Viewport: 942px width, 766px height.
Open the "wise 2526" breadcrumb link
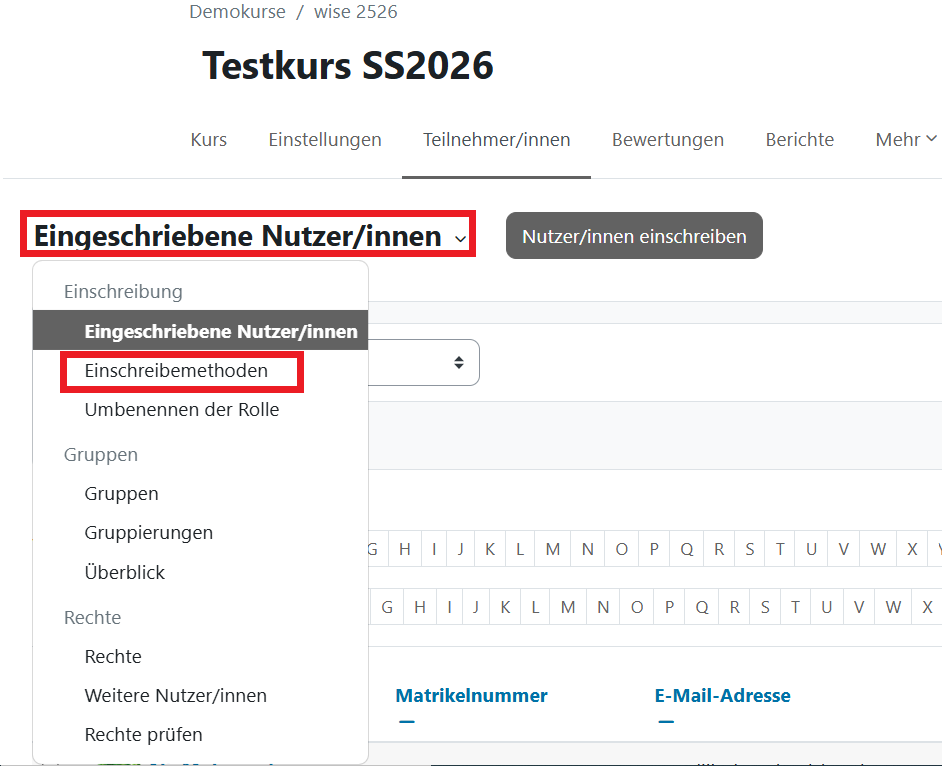click(x=355, y=12)
